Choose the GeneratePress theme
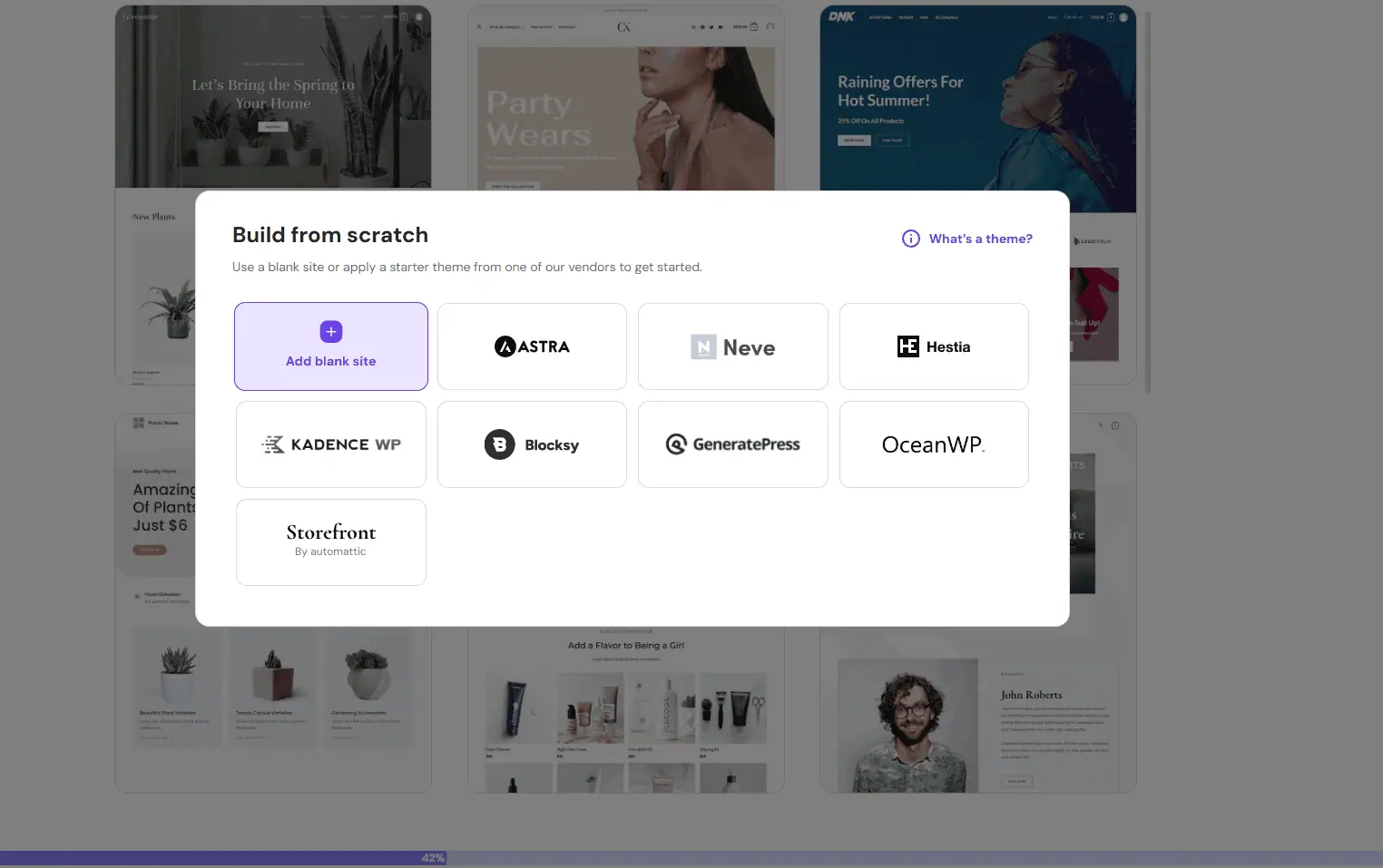This screenshot has width=1383, height=868. tap(733, 444)
